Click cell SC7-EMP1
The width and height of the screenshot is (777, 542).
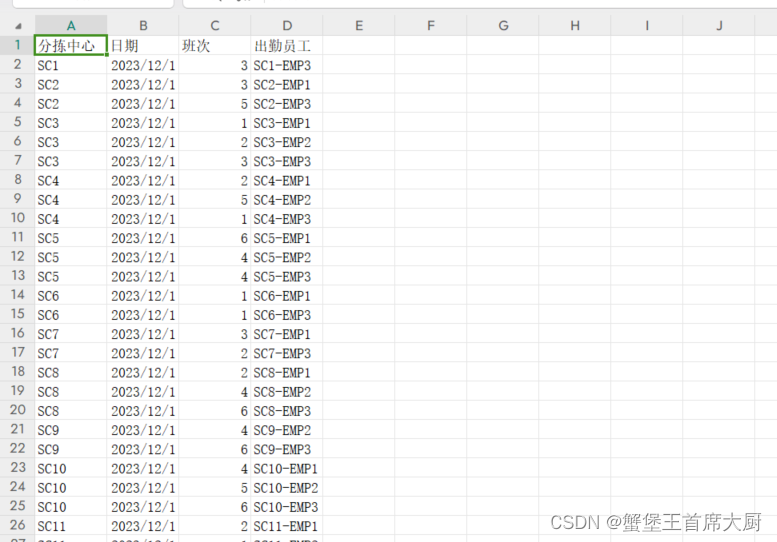tap(287, 334)
